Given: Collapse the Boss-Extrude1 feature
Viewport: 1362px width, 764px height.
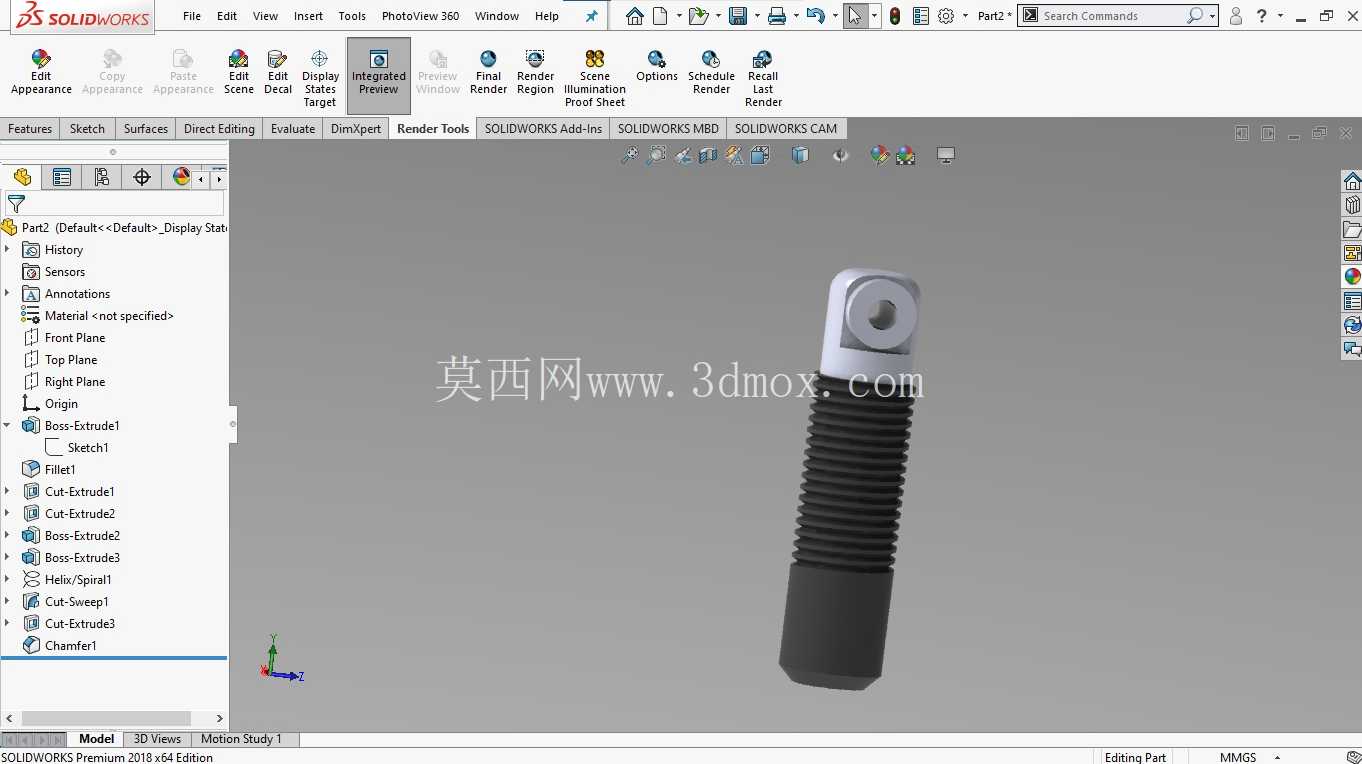Looking at the screenshot, I should click(x=7, y=425).
